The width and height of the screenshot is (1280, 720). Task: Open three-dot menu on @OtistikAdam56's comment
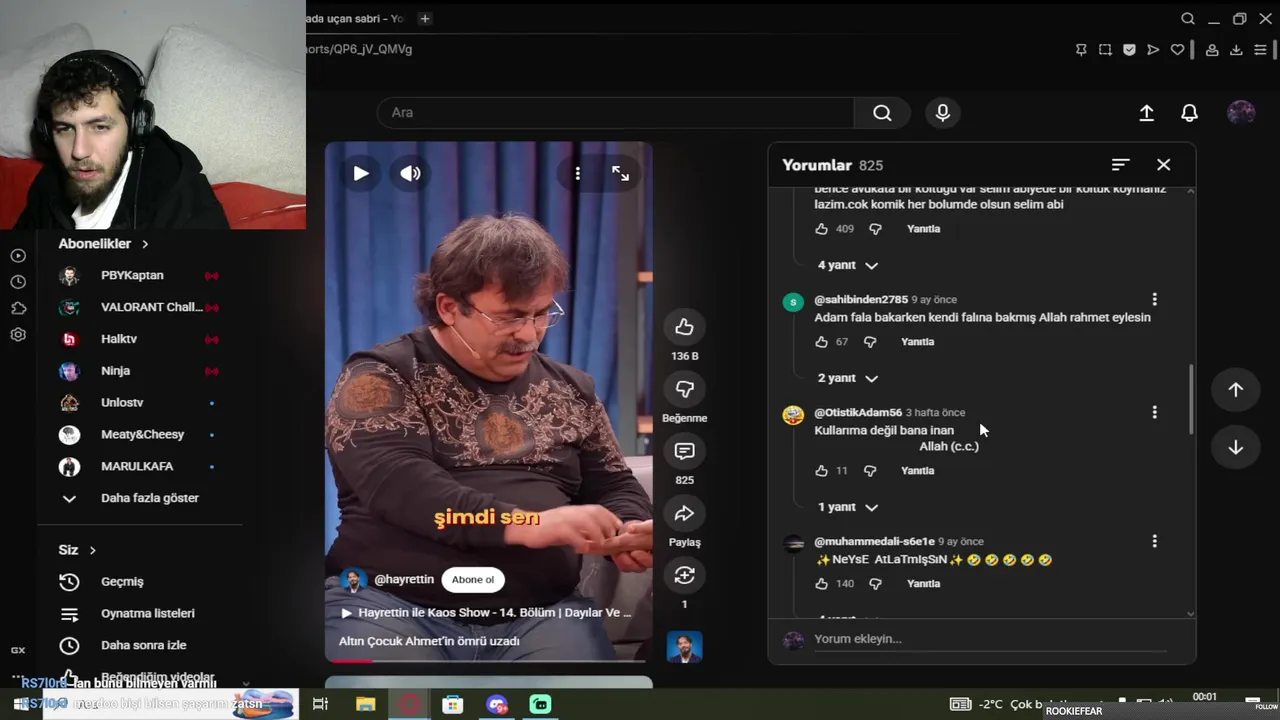coord(1154,412)
